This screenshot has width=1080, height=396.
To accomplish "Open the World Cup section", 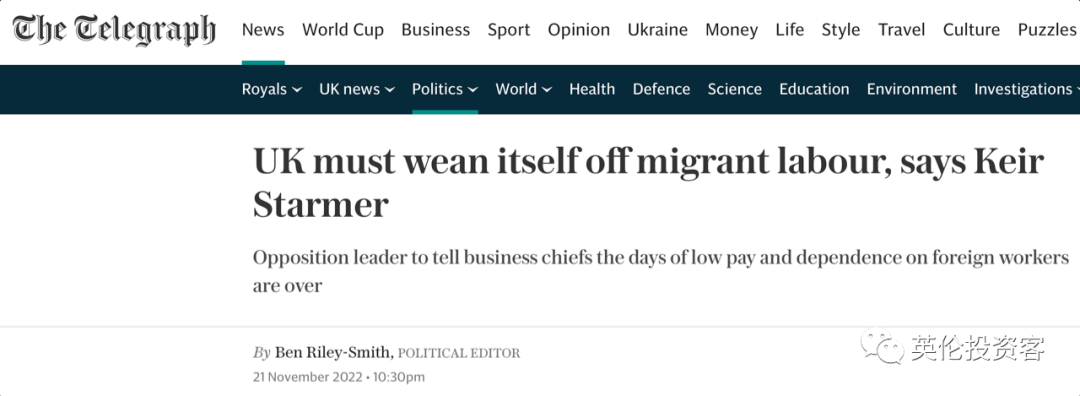I will click(343, 30).
